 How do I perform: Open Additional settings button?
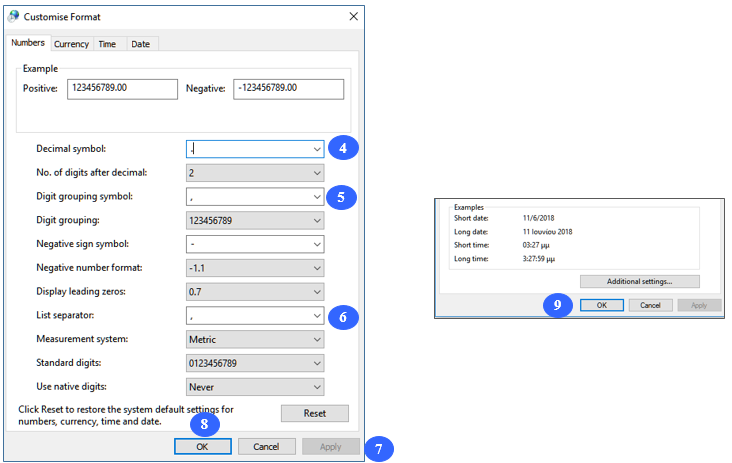639,282
